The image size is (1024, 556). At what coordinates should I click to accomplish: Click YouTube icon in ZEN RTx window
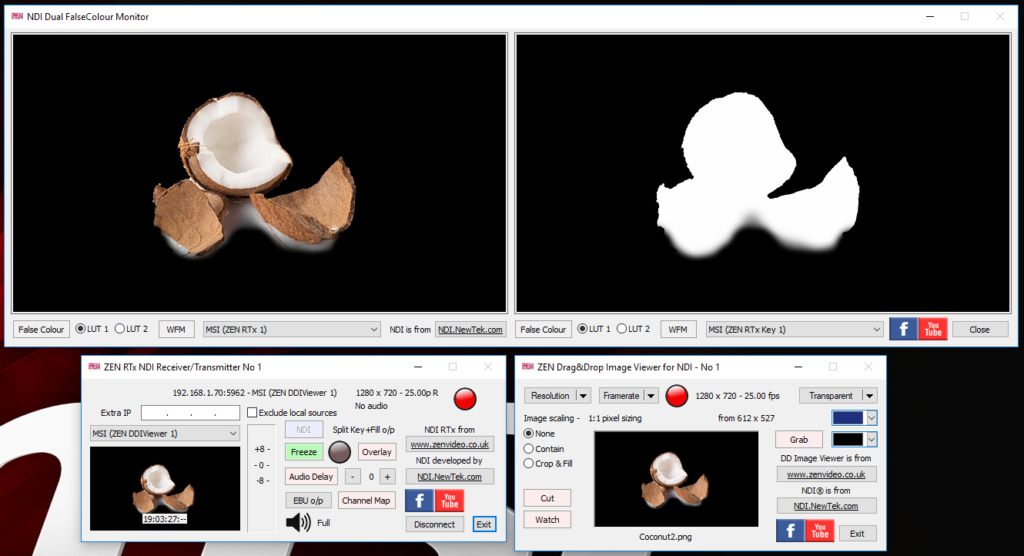pyautogui.click(x=449, y=500)
